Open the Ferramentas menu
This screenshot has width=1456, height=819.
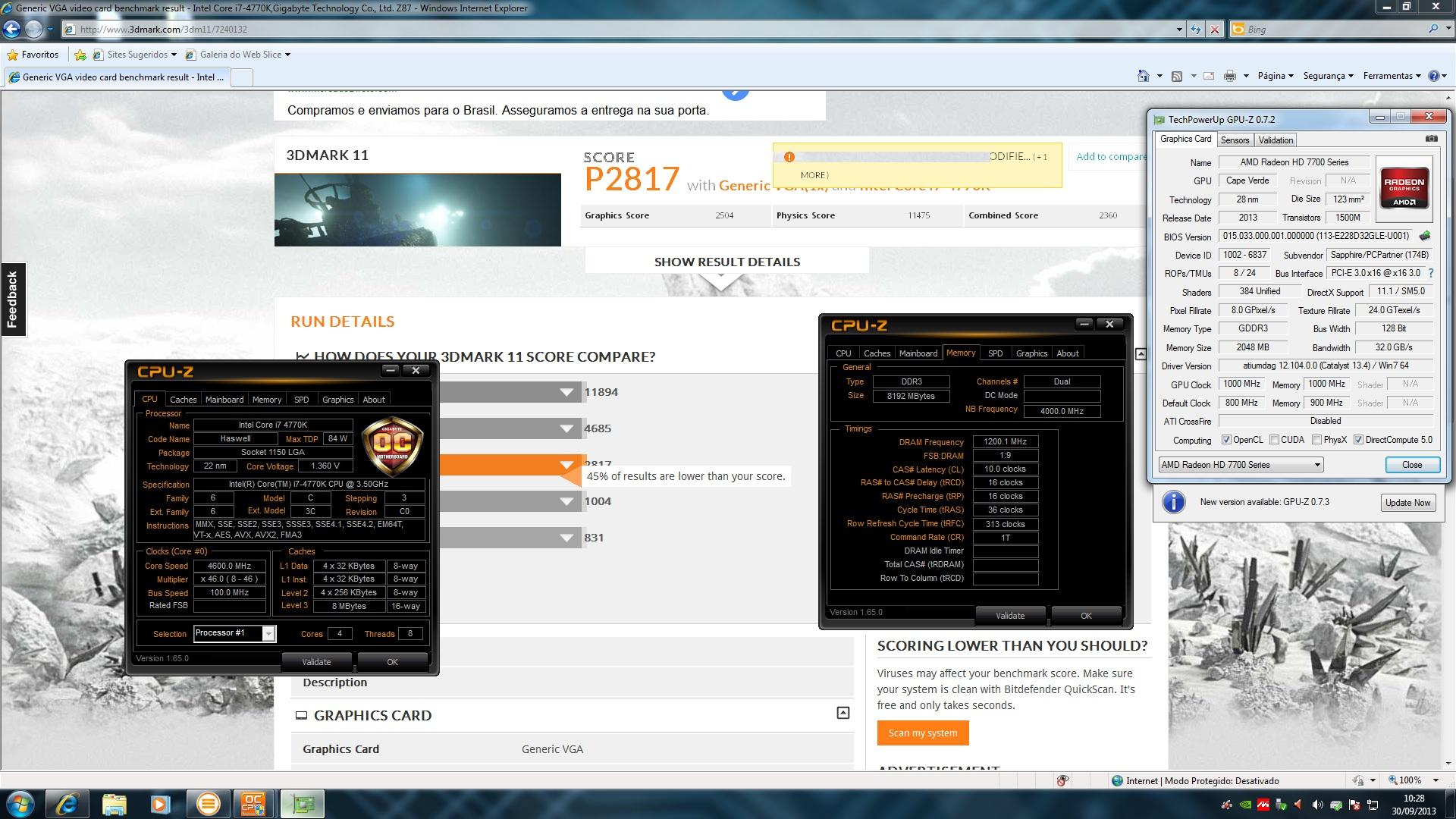coord(1392,76)
